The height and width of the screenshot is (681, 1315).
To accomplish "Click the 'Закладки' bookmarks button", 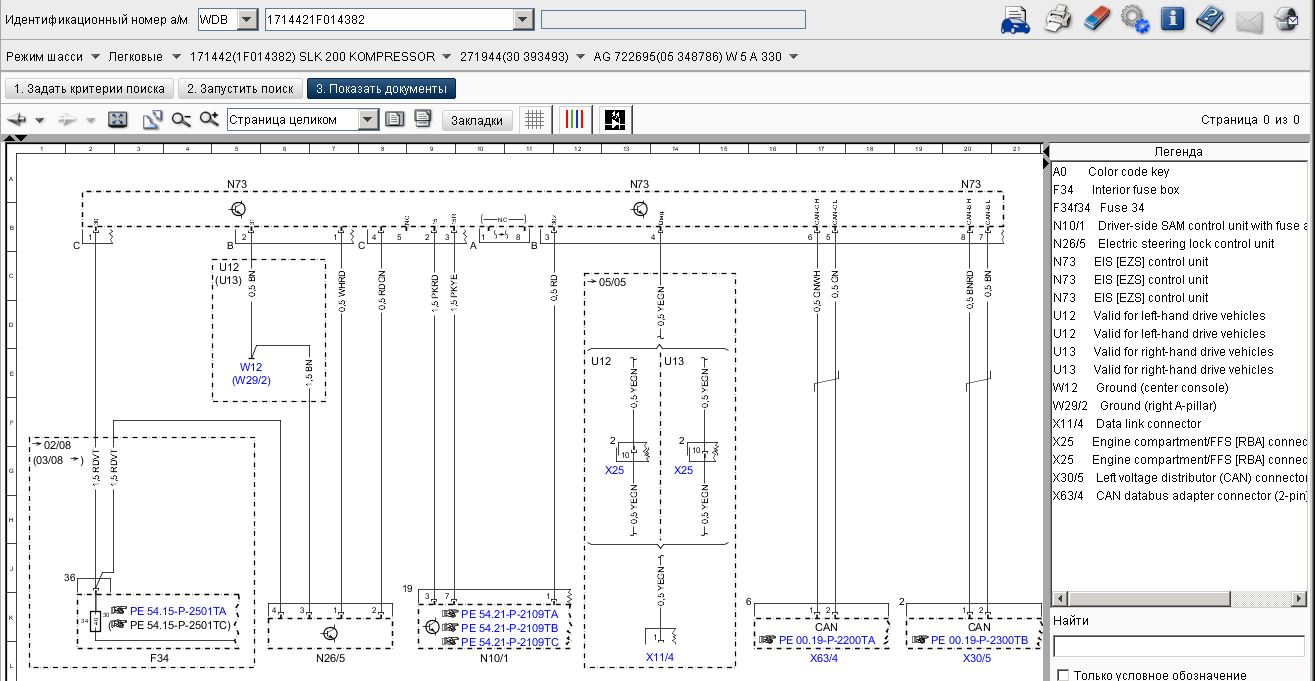I will pos(477,120).
